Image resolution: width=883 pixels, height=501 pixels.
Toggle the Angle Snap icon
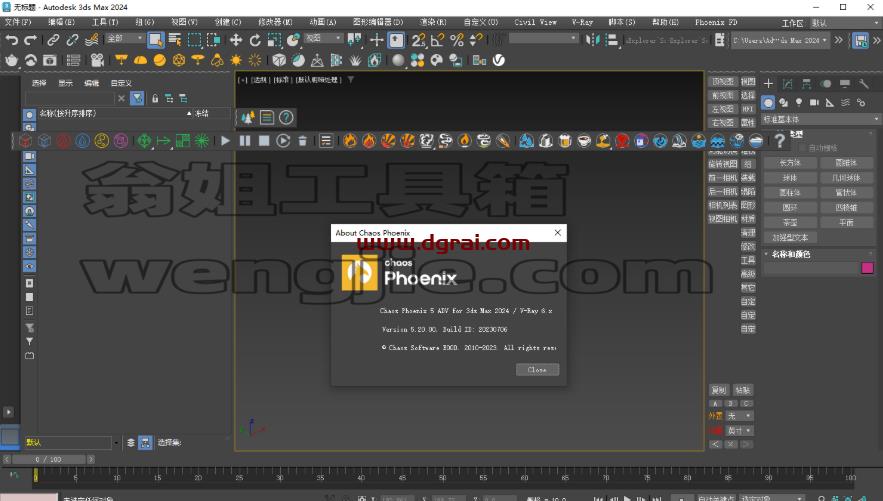(438, 40)
